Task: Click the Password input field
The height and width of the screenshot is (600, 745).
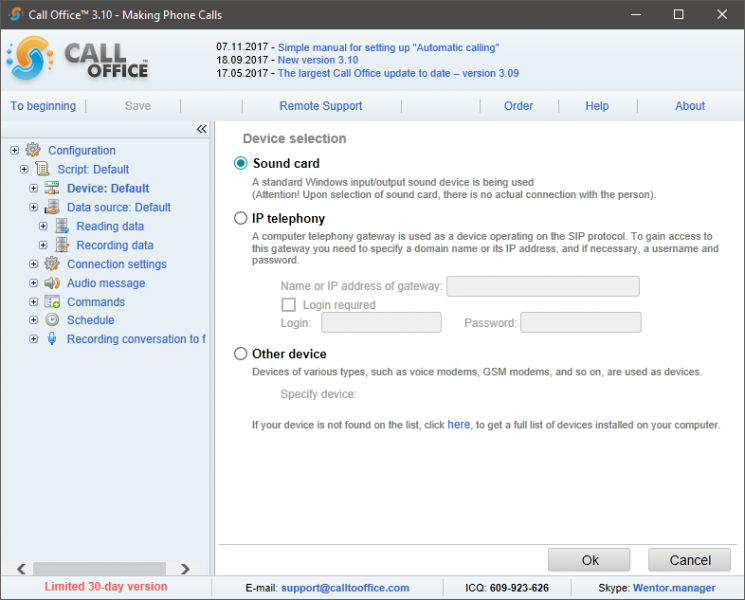Action: click(x=581, y=323)
